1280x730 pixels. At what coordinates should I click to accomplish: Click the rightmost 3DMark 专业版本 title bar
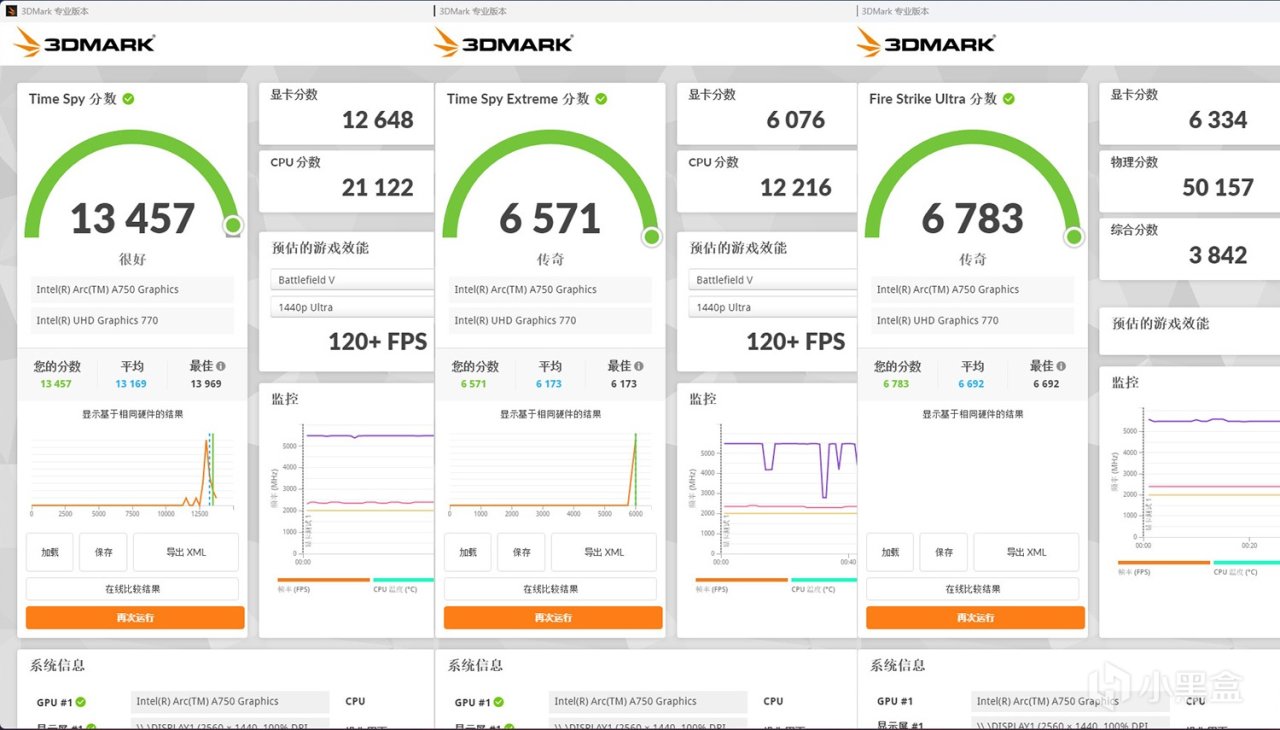tap(898, 11)
